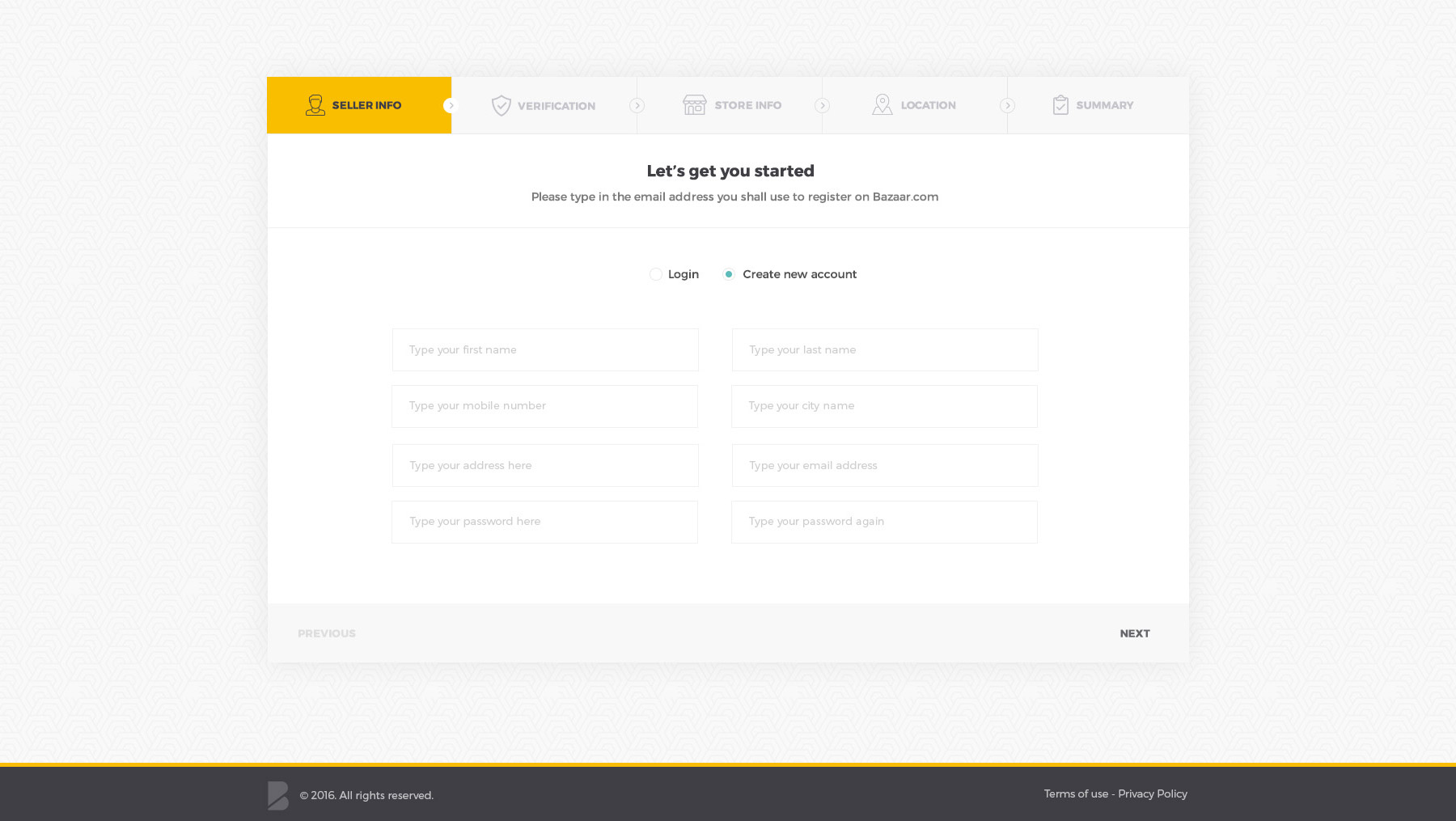1456x821 pixels.
Task: Click into the mobile number field
Action: [544, 406]
